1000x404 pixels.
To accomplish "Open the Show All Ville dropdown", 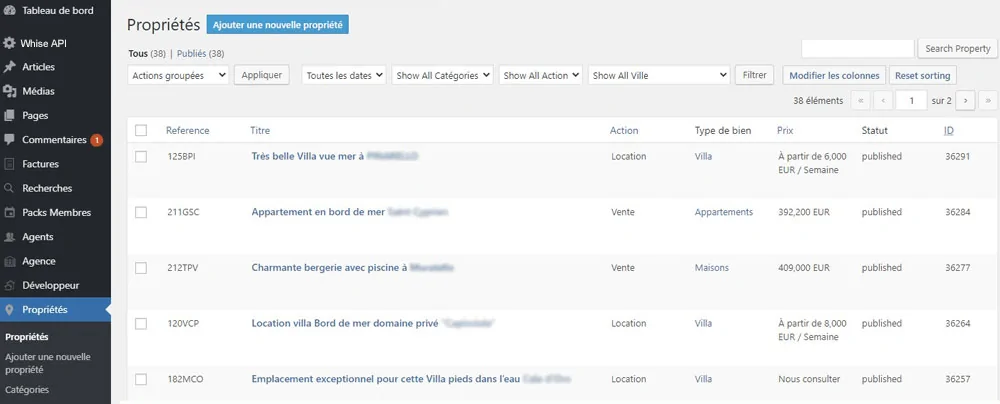I will tap(660, 75).
